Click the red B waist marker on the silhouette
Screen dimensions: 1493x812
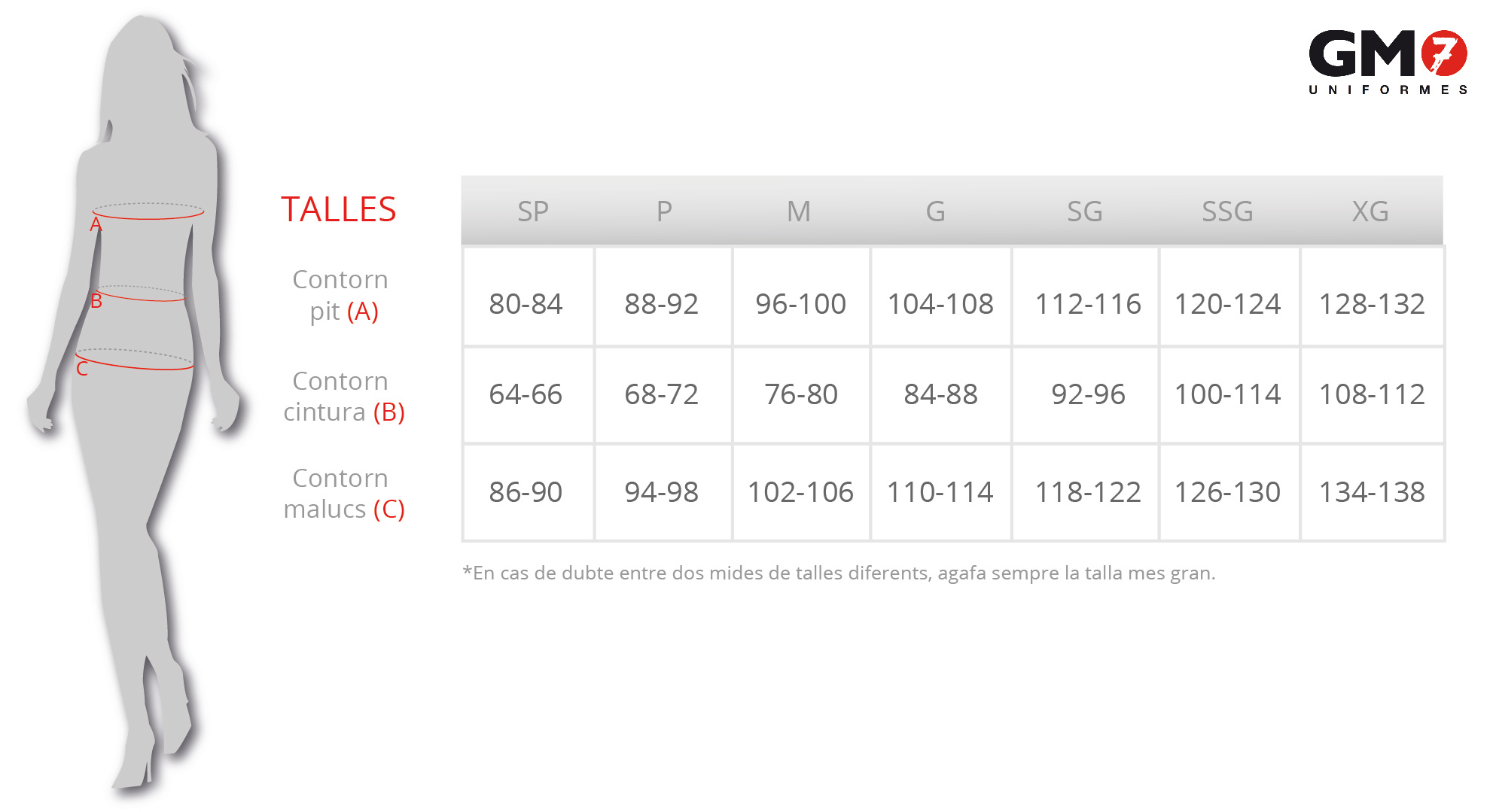96,301
